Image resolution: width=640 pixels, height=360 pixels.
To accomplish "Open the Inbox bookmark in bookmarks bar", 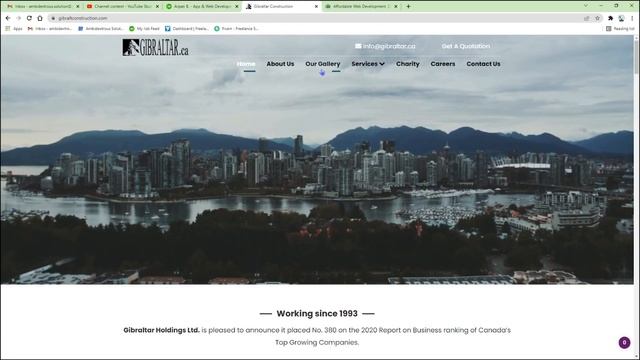I will pos(49,29).
